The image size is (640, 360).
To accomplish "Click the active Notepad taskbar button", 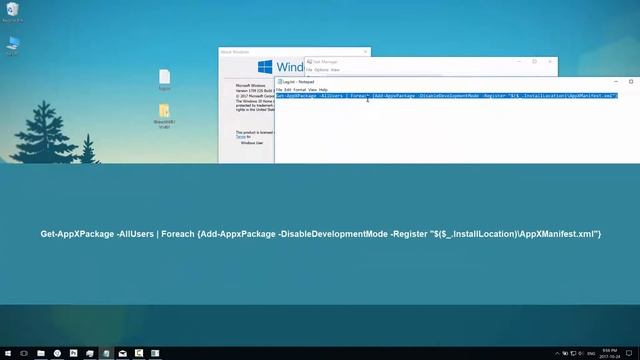I will pos(106,353).
